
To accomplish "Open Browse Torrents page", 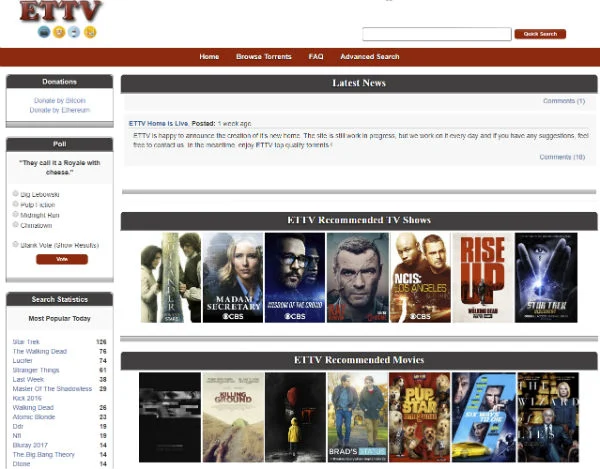I will coord(264,57).
